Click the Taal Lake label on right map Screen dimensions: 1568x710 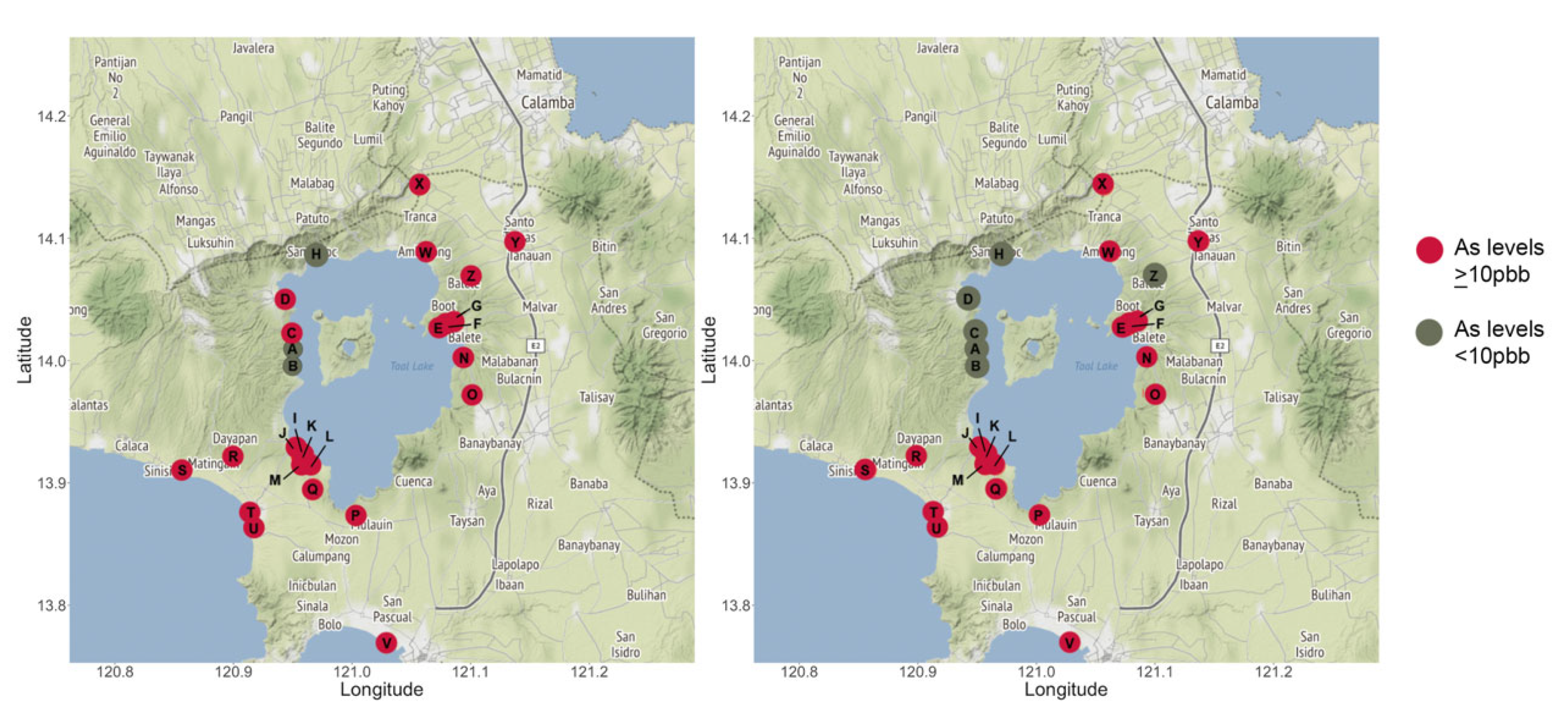click(1096, 366)
